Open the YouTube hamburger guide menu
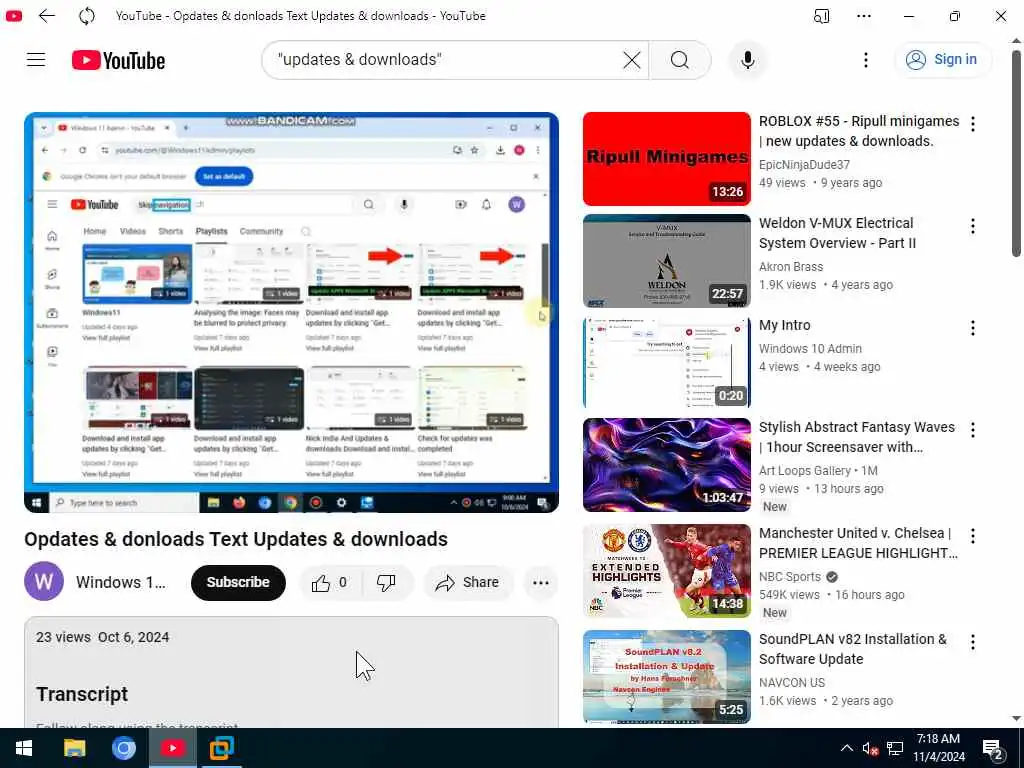Viewport: 1024px width, 768px height. (36, 60)
